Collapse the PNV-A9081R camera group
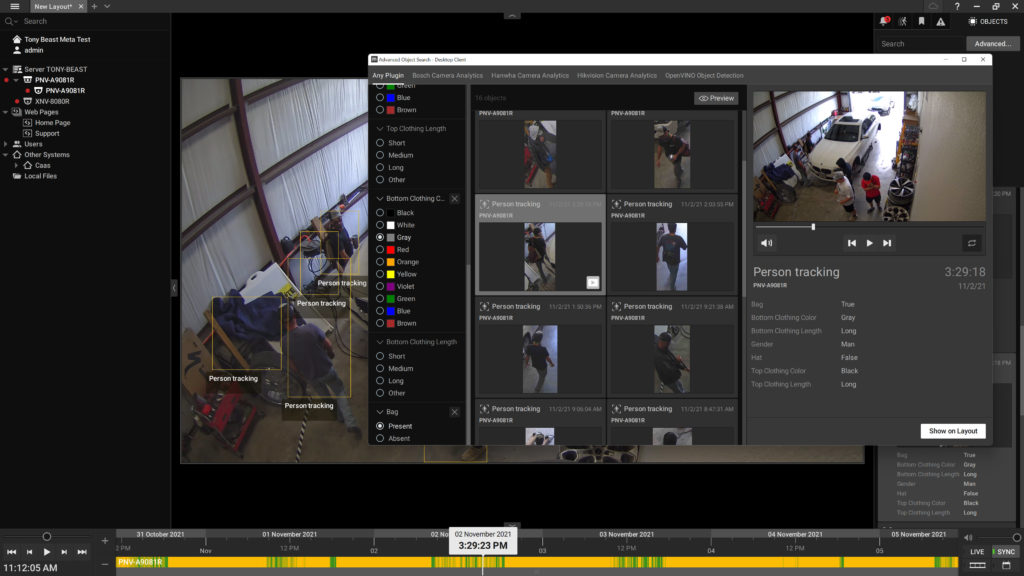1024x576 pixels. (x=16, y=80)
